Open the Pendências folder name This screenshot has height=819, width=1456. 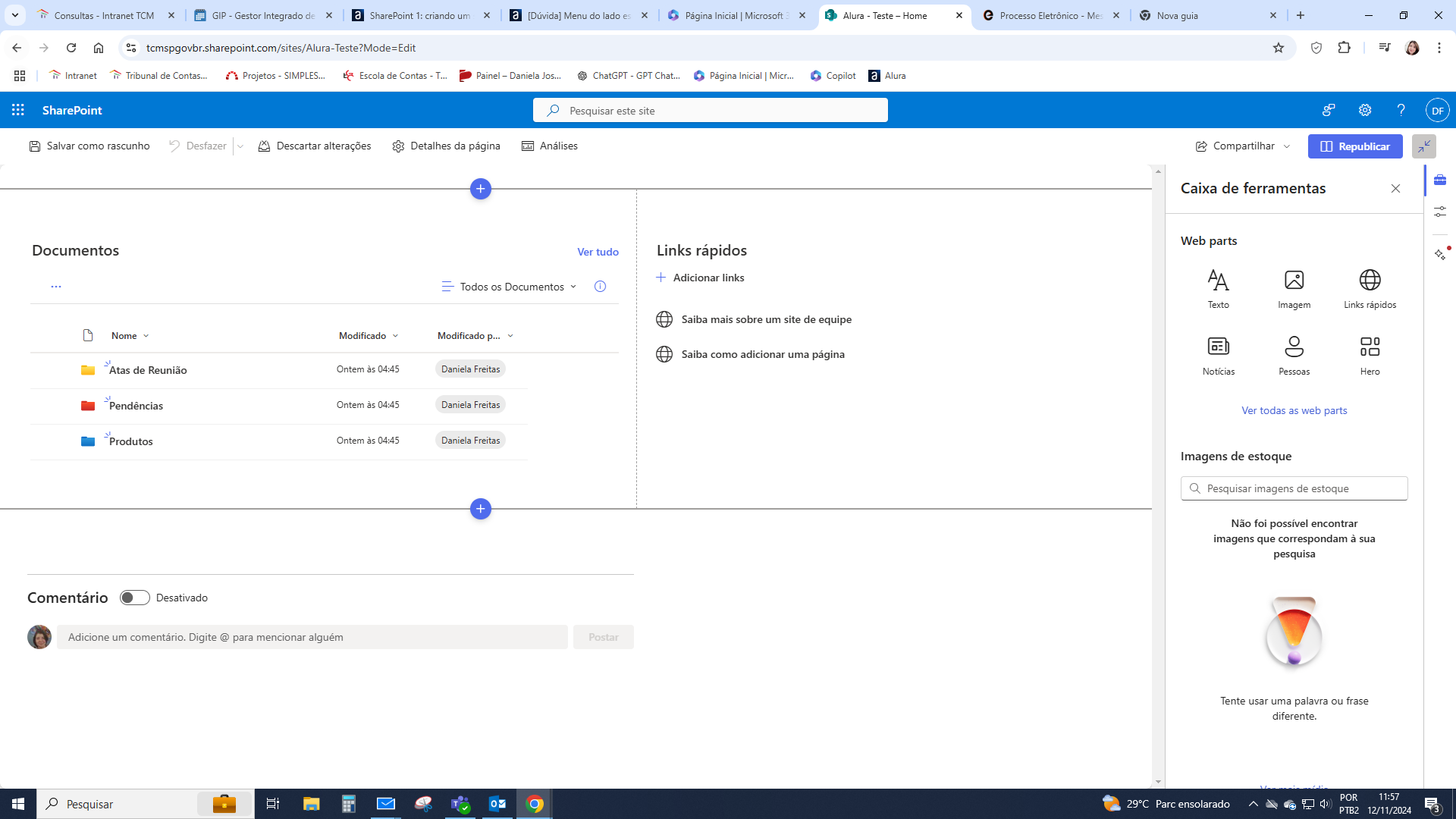tap(136, 406)
